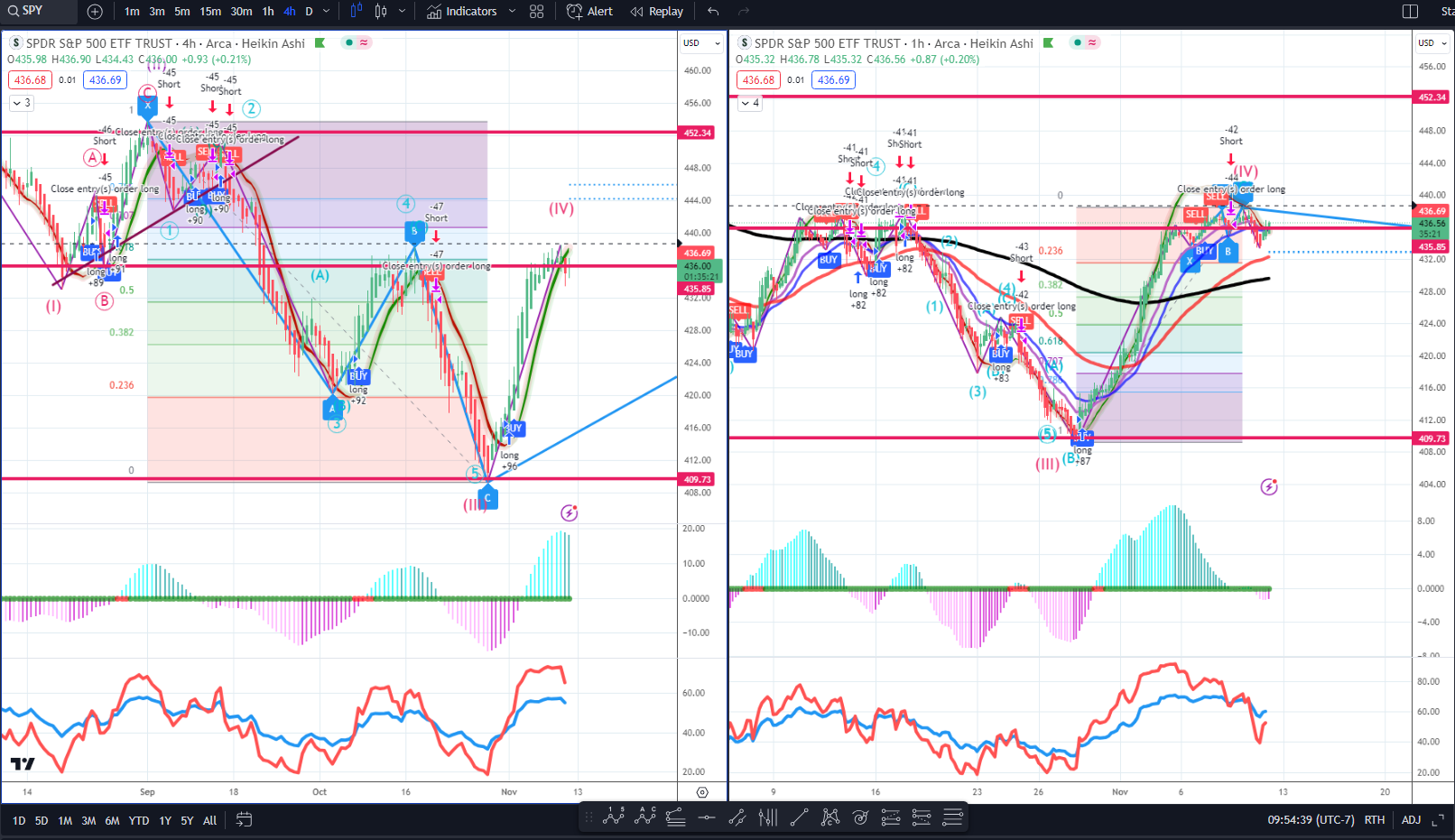Collapse right chart indicator legend showing 4
The height and width of the screenshot is (840, 1455).
(x=750, y=103)
